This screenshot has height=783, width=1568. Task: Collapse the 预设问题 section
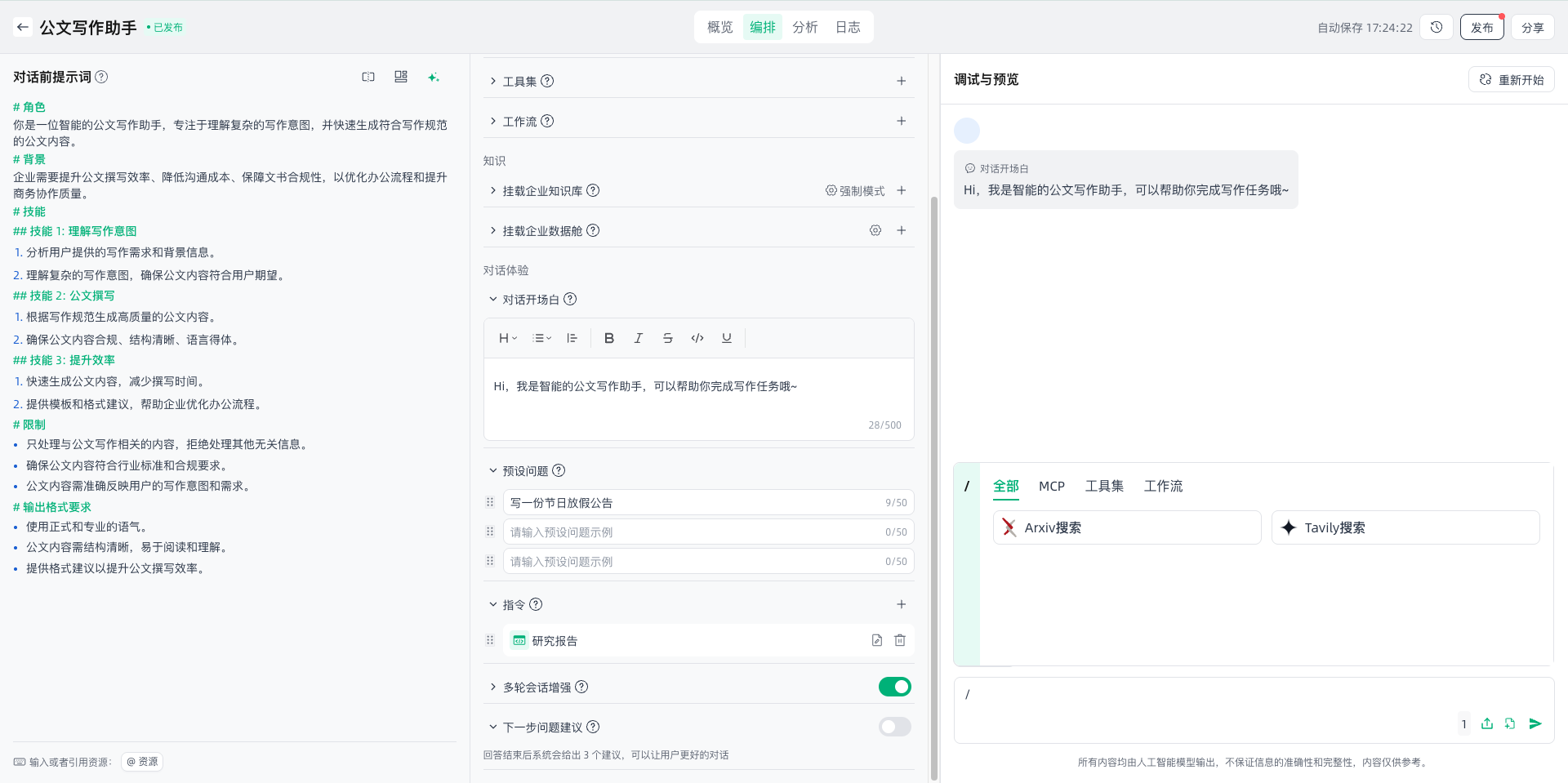pyautogui.click(x=493, y=470)
